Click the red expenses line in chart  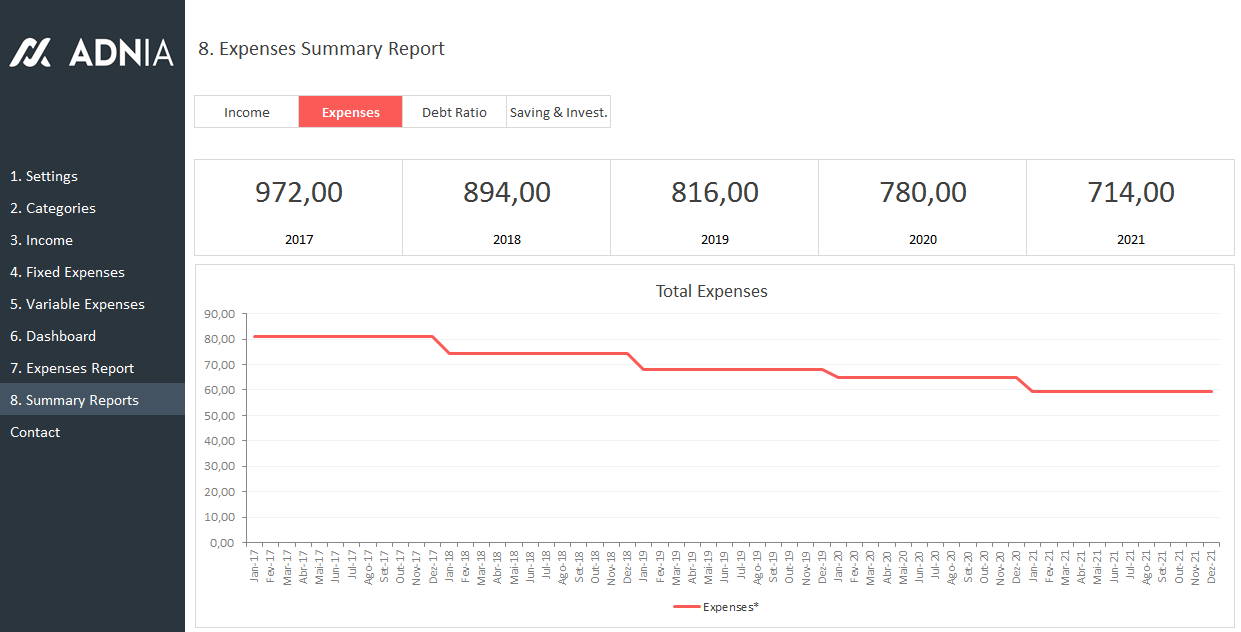coord(540,353)
